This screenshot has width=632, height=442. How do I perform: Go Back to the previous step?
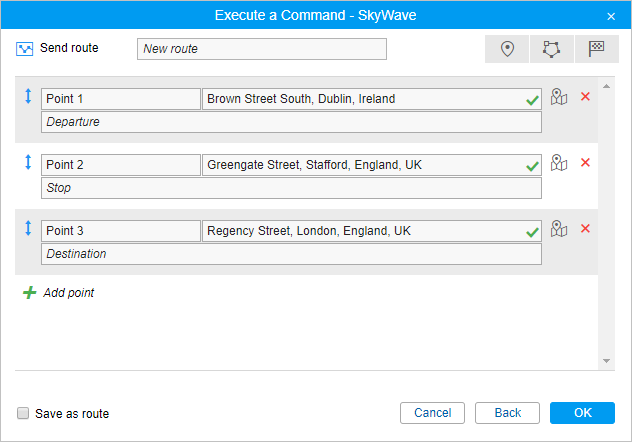508,413
